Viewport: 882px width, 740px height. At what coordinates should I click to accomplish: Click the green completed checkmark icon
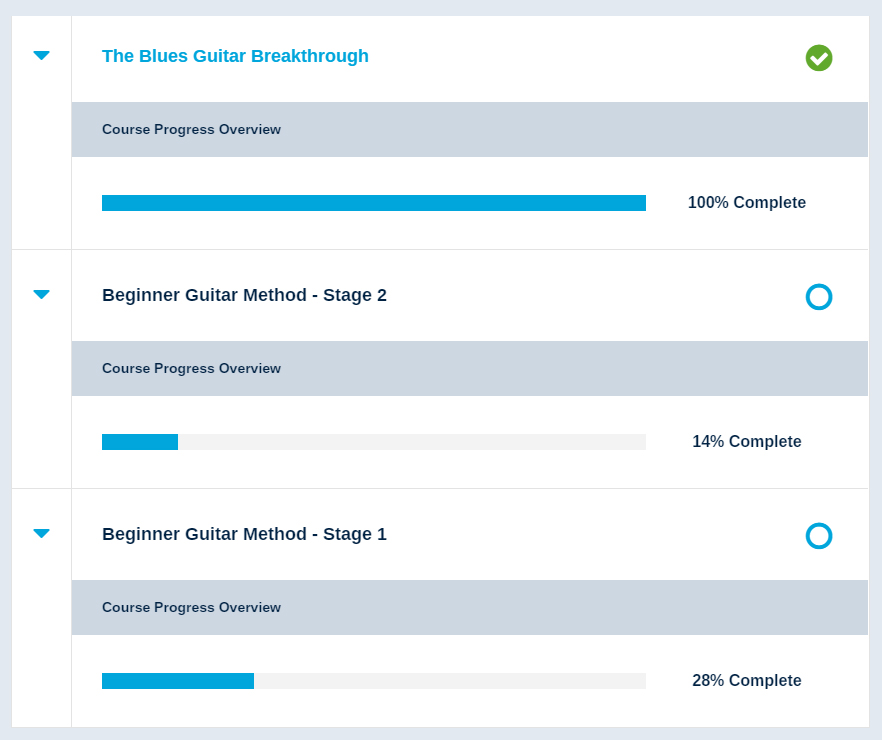click(x=818, y=58)
